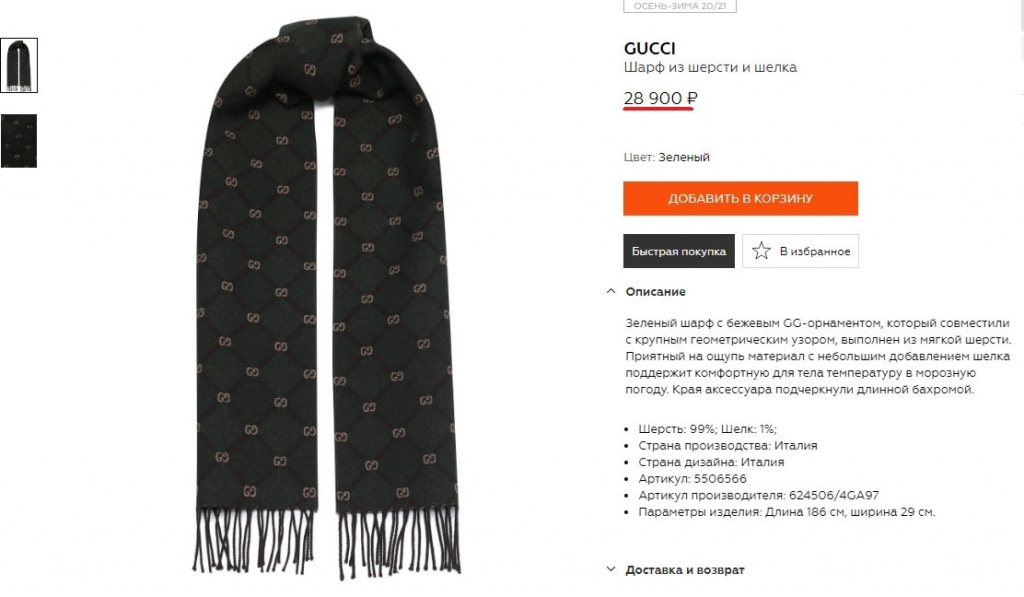
Task: Select the second pattern close-up thumbnail
Action: [x=19, y=141]
